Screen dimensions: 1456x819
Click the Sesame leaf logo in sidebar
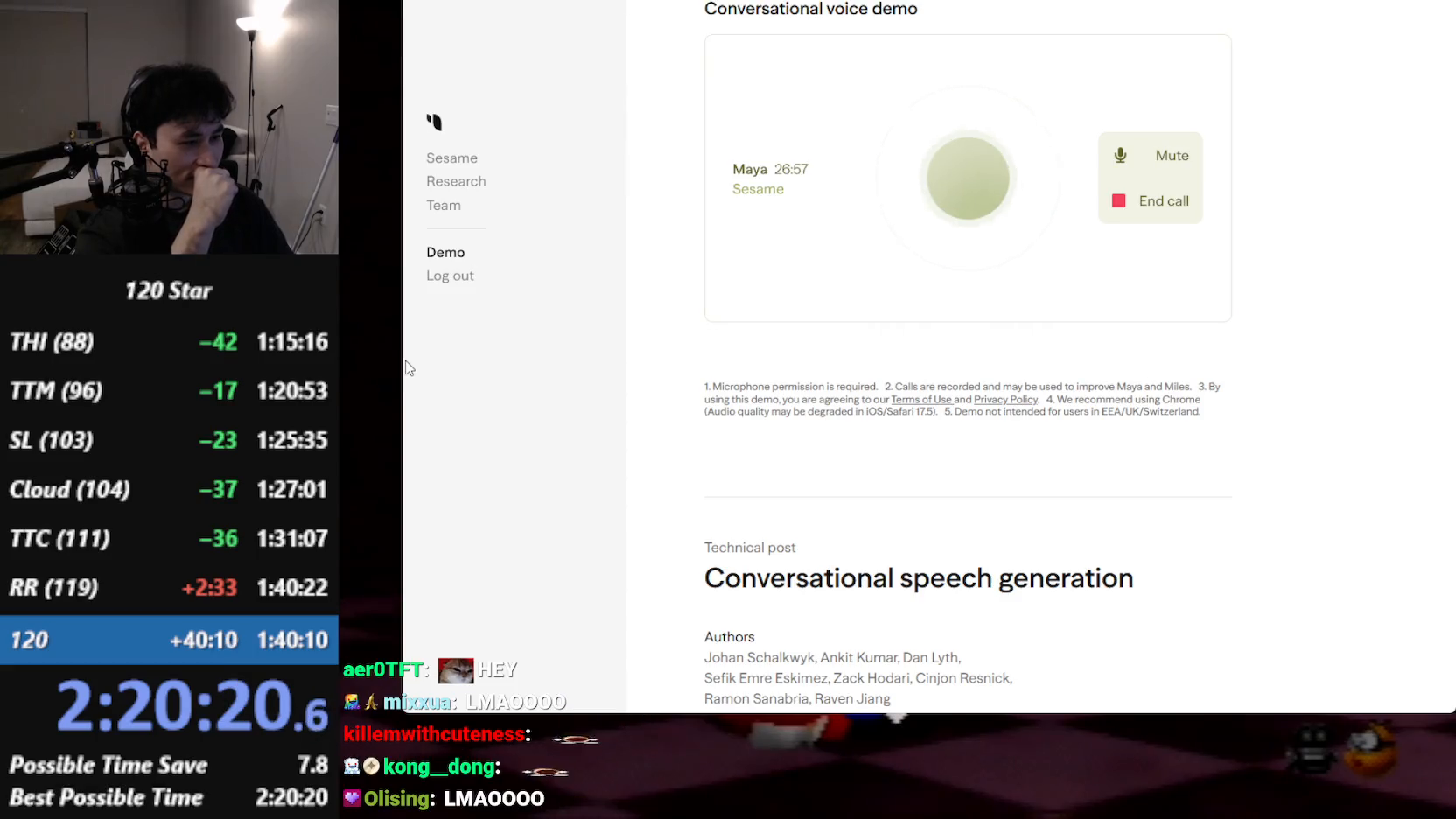point(434,122)
